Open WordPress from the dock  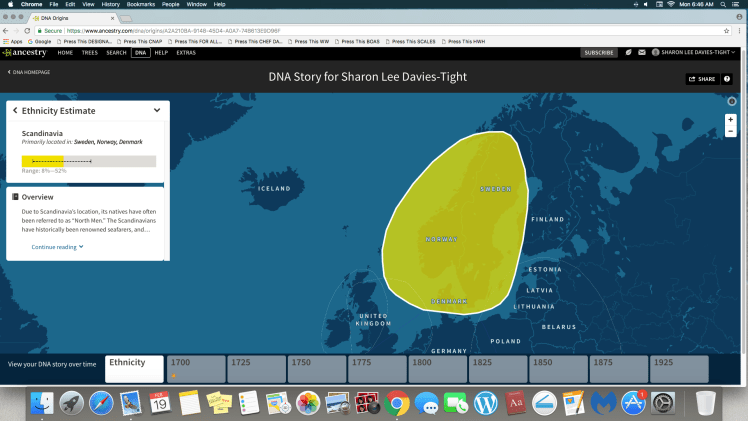(x=485, y=403)
